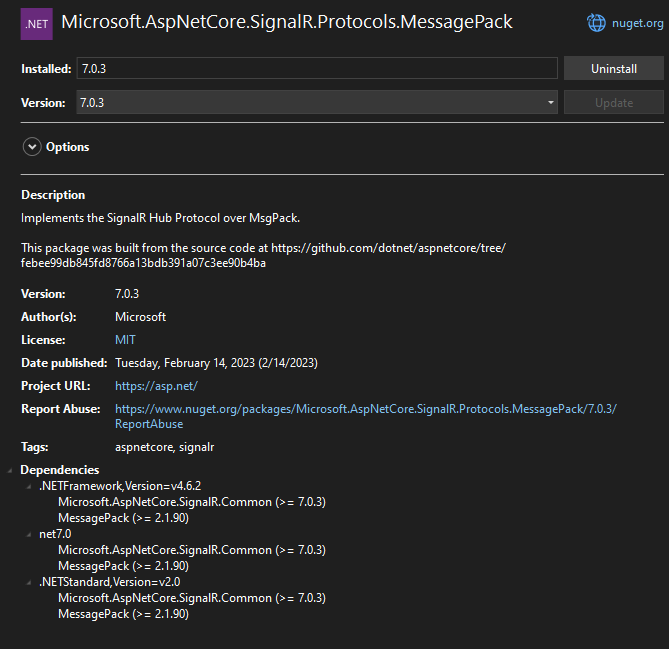Screen dimensions: 669x649
Task: Open the Report Abuse nuget.org link
Action: (x=366, y=416)
